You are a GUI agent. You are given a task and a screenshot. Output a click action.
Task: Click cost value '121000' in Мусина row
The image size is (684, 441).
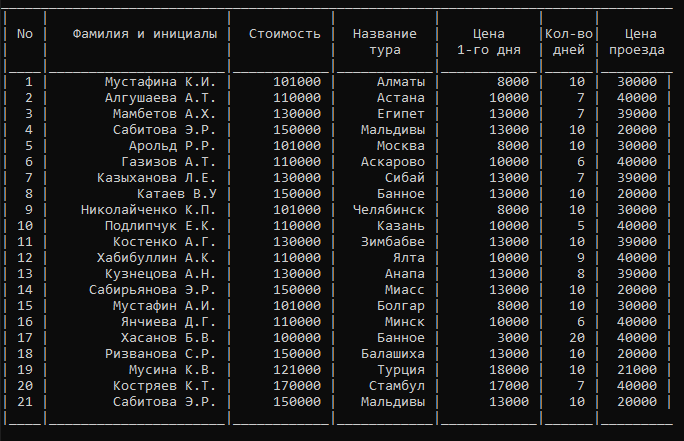[x=297, y=370]
